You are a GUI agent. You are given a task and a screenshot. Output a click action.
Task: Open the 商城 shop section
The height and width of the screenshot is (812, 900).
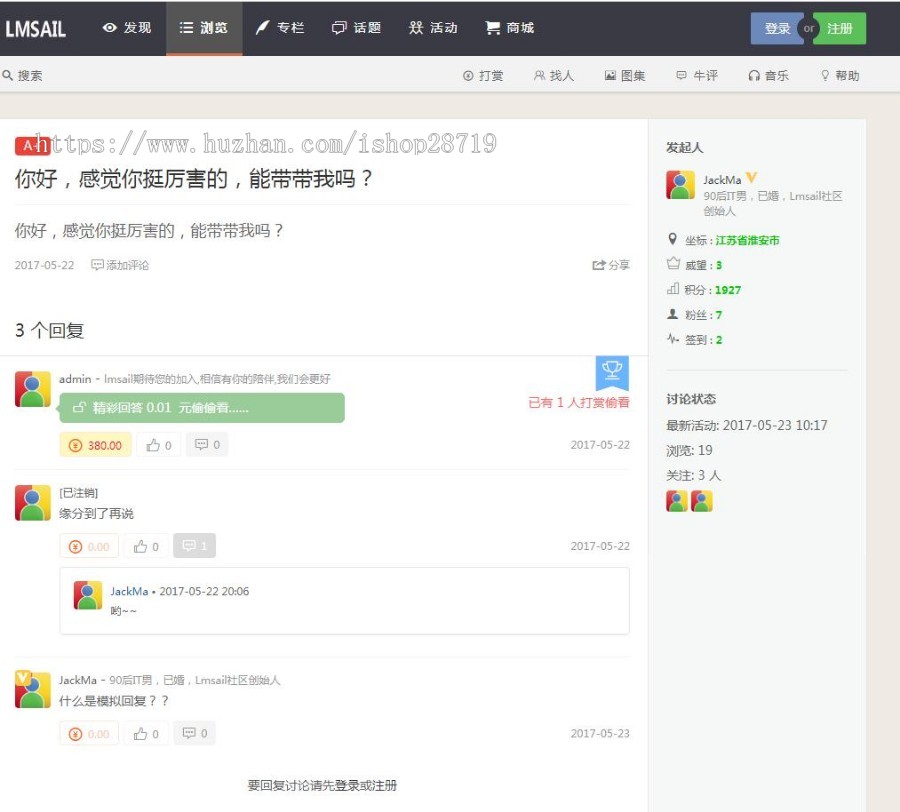509,28
